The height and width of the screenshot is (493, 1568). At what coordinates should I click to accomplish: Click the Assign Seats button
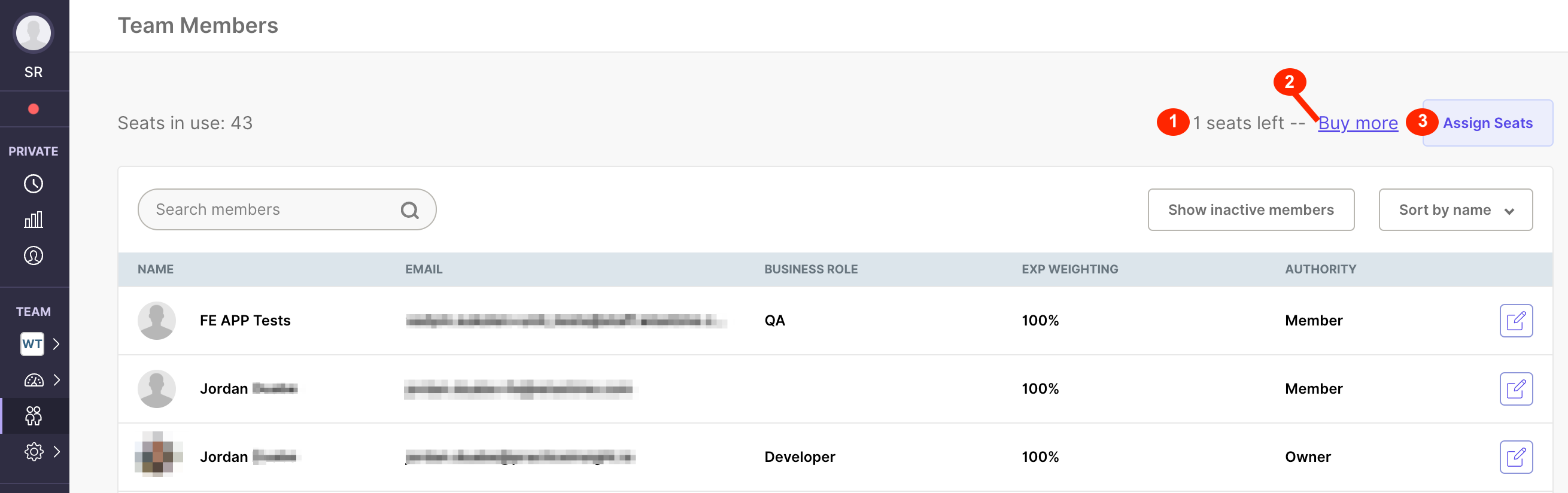pos(1488,123)
